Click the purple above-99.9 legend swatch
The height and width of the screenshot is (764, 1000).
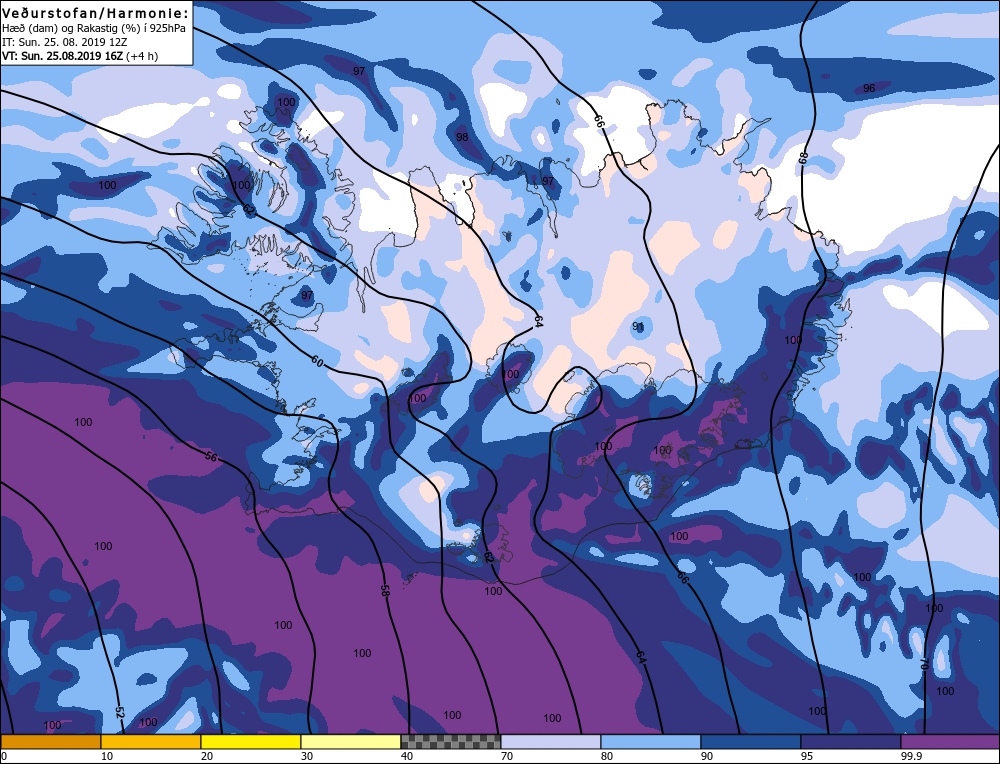950,742
